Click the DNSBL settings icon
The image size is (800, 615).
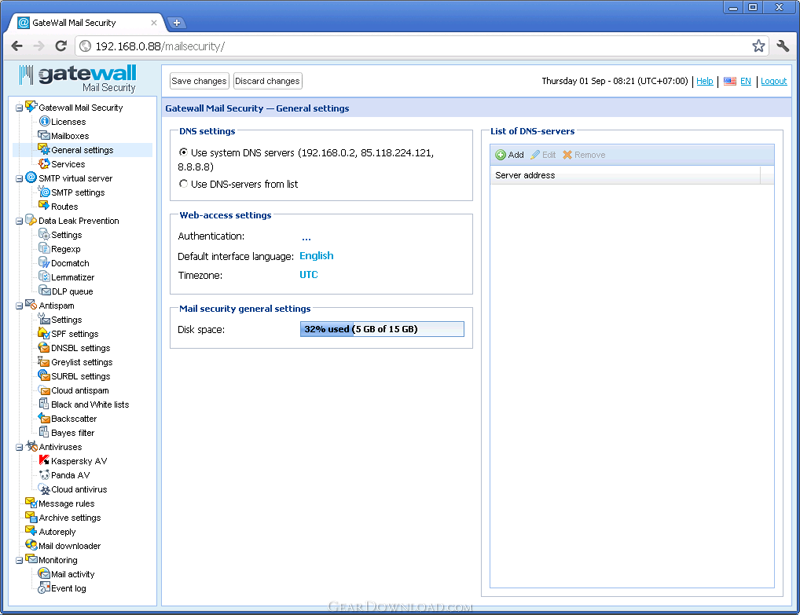44,348
